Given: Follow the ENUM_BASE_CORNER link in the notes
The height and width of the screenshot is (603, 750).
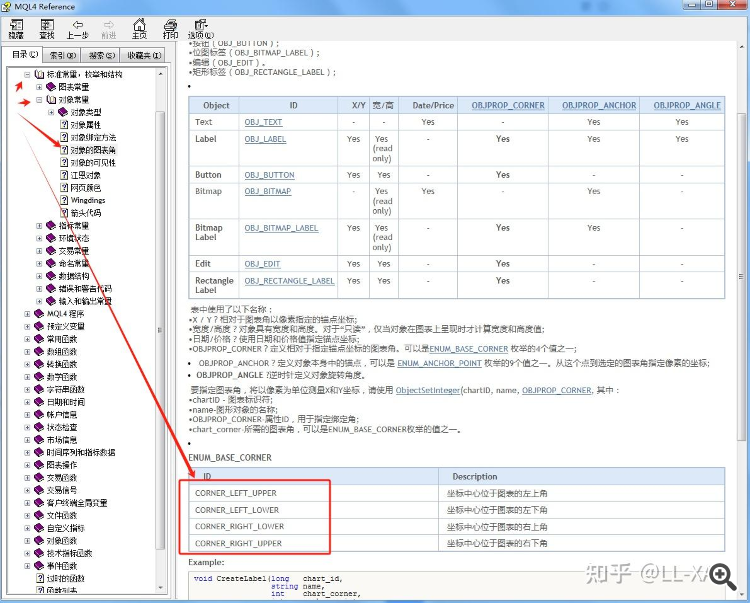Looking at the screenshot, I should [x=469, y=349].
